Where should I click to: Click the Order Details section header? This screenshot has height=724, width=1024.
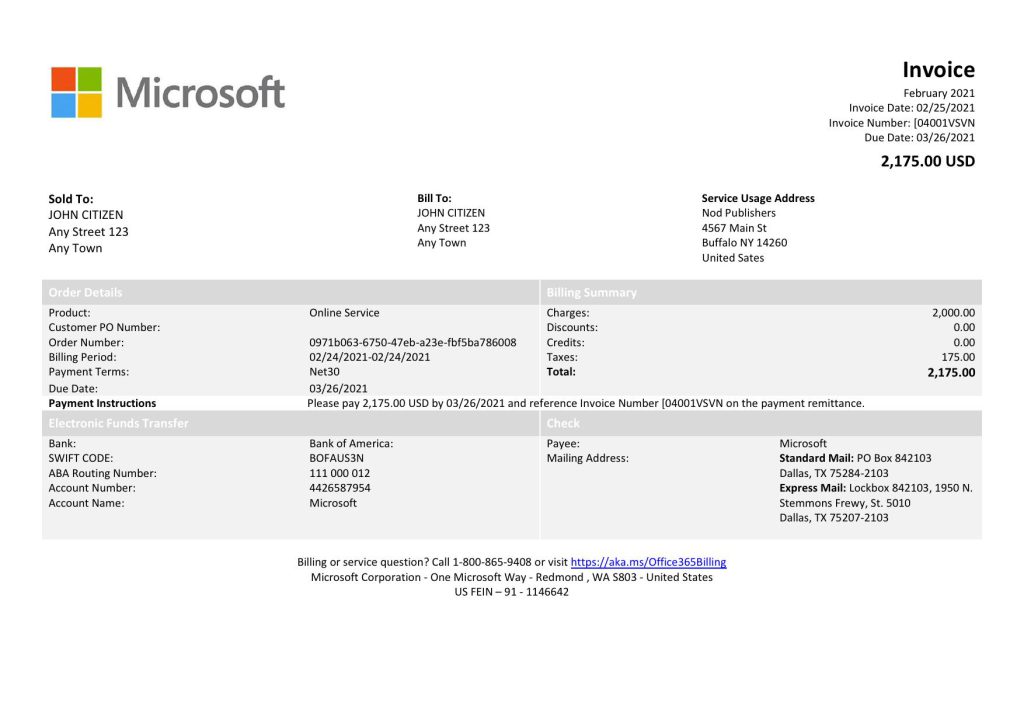(x=86, y=293)
